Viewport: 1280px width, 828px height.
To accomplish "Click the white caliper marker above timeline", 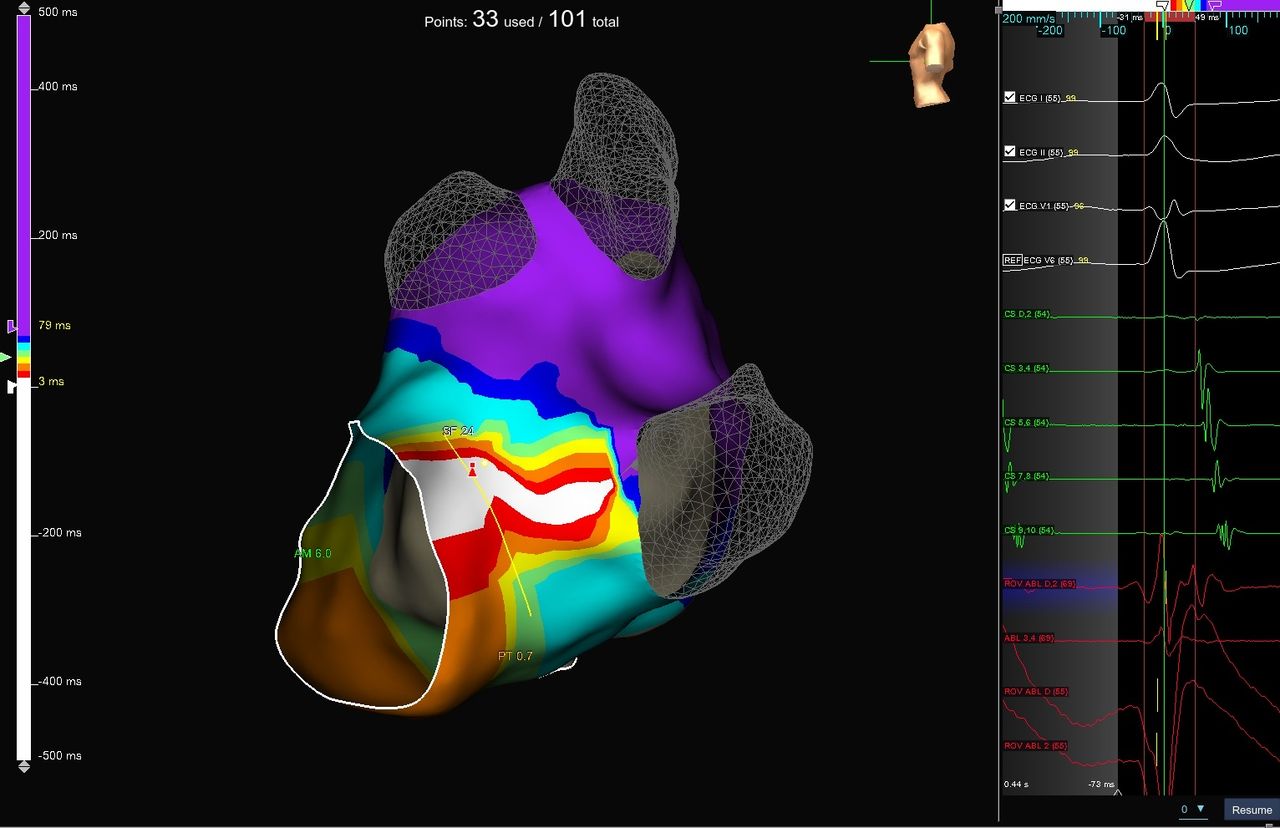I will point(1161,6).
